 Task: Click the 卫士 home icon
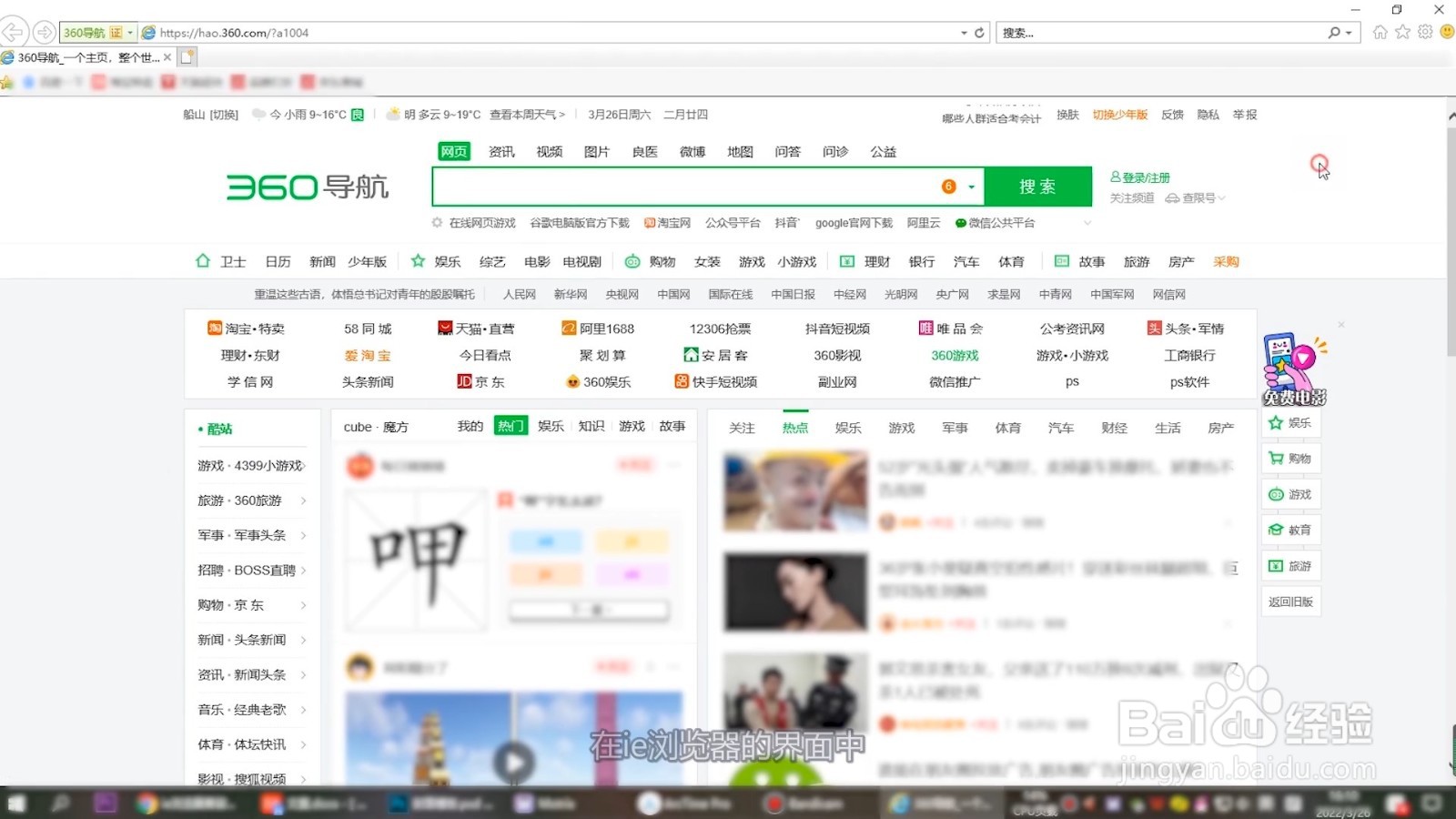point(203,261)
